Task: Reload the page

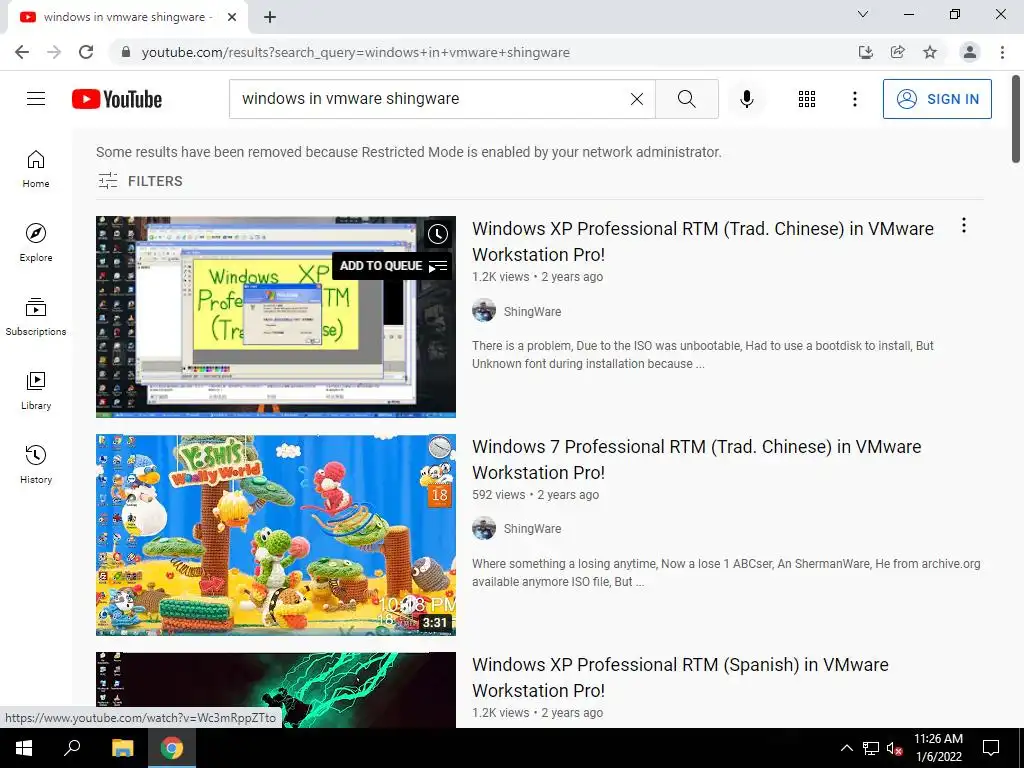Action: click(x=86, y=52)
